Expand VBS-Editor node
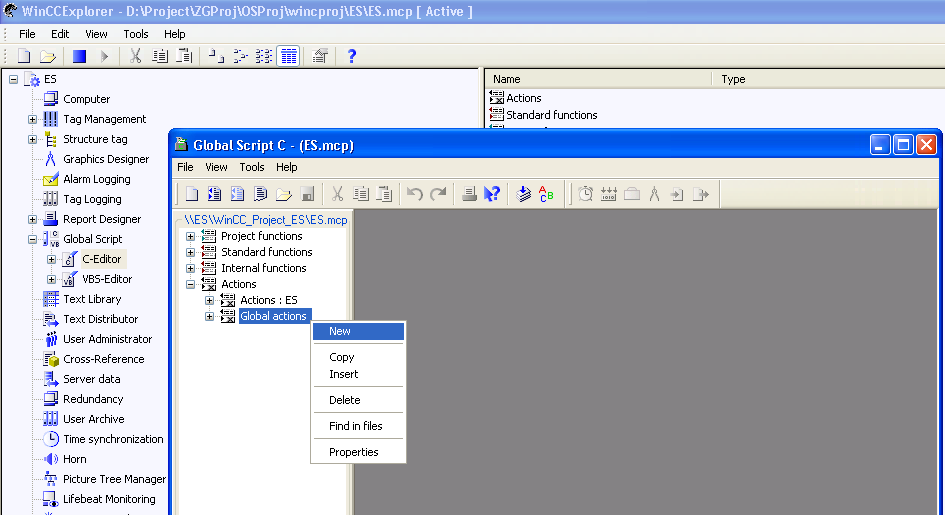The image size is (945, 515). pos(52,279)
